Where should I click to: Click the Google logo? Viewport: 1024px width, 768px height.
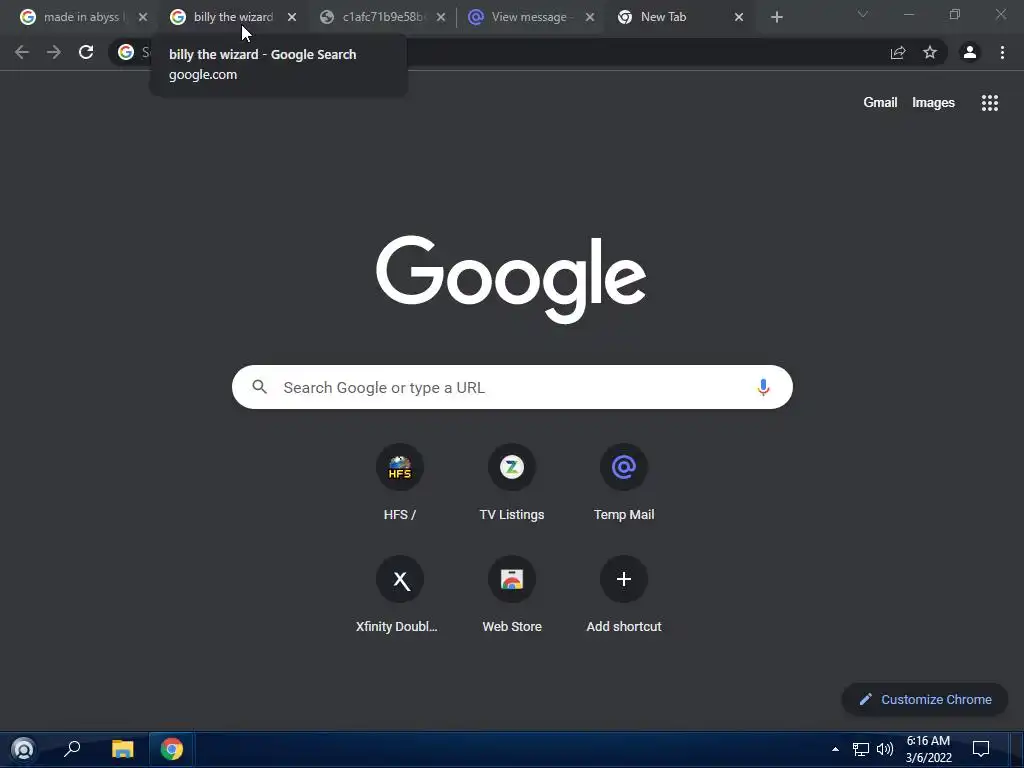point(511,280)
